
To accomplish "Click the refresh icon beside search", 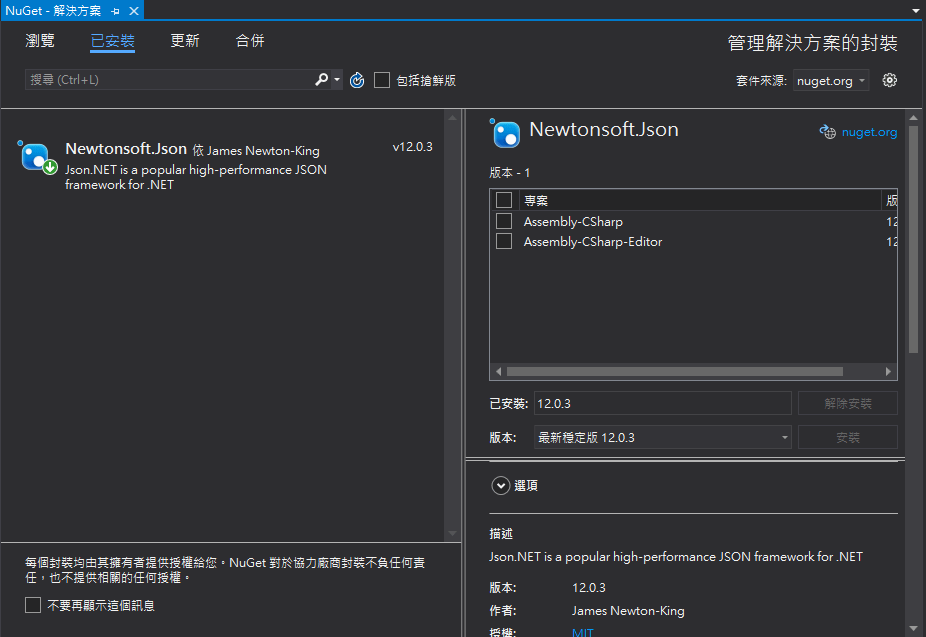I will (357, 80).
